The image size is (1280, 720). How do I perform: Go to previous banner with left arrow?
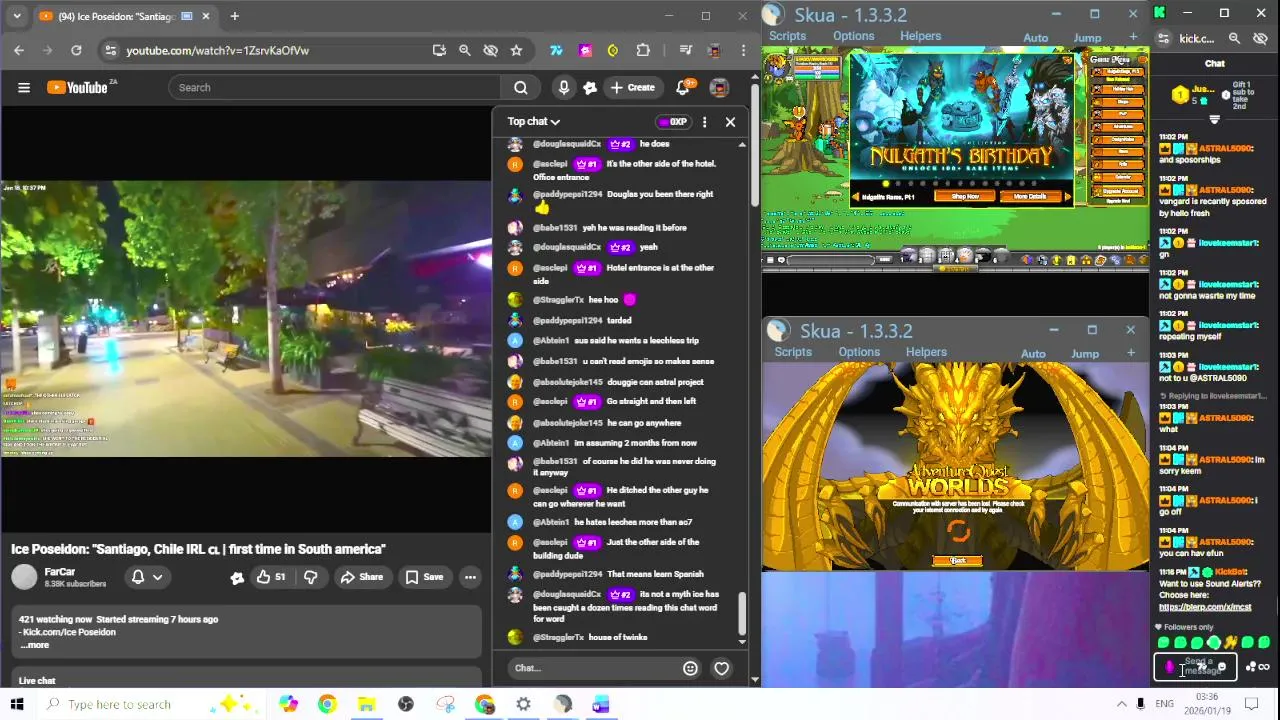856,197
